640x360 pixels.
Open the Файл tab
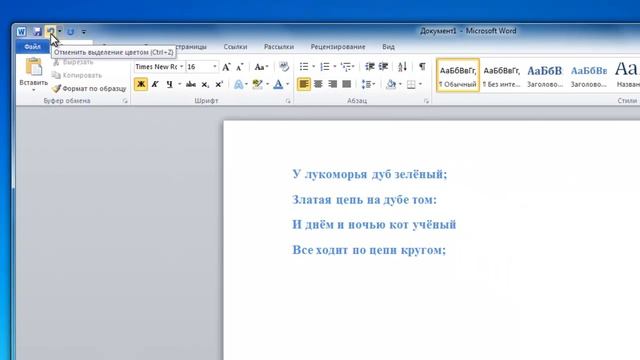(x=32, y=47)
